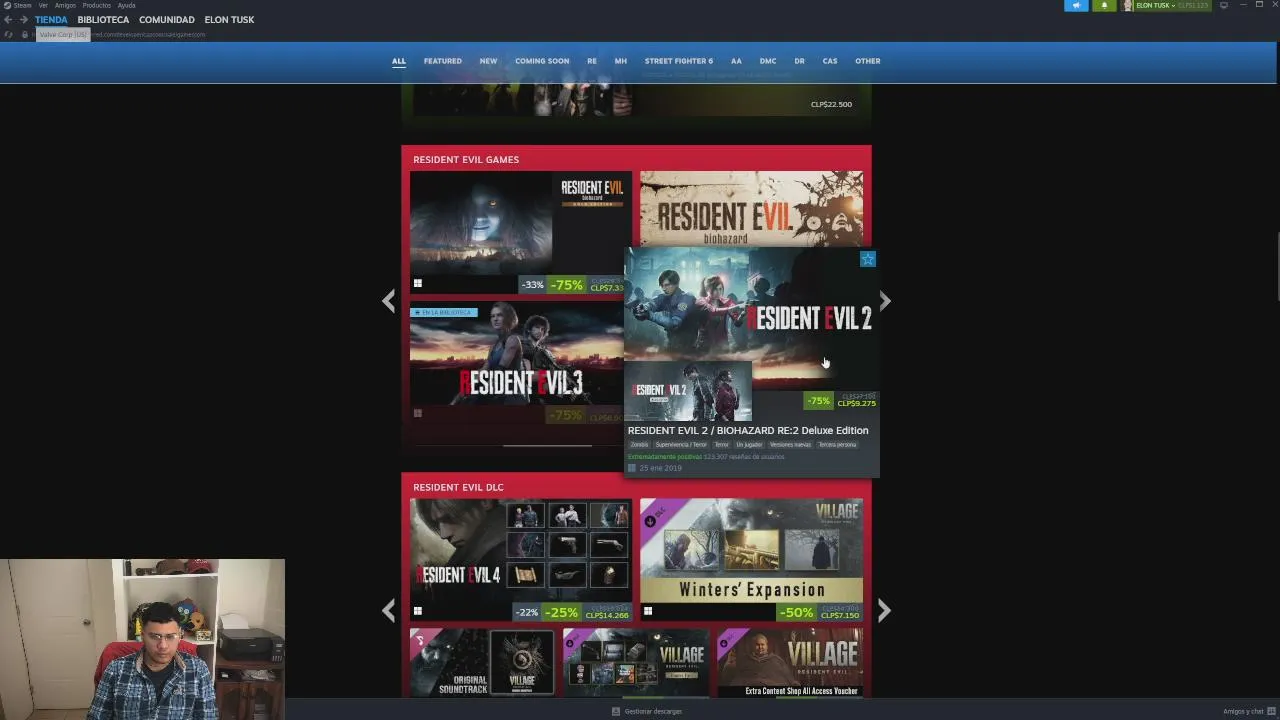Viewport: 1280px width, 720px height.
Task: Select the ALL filter tab
Action: [399, 61]
